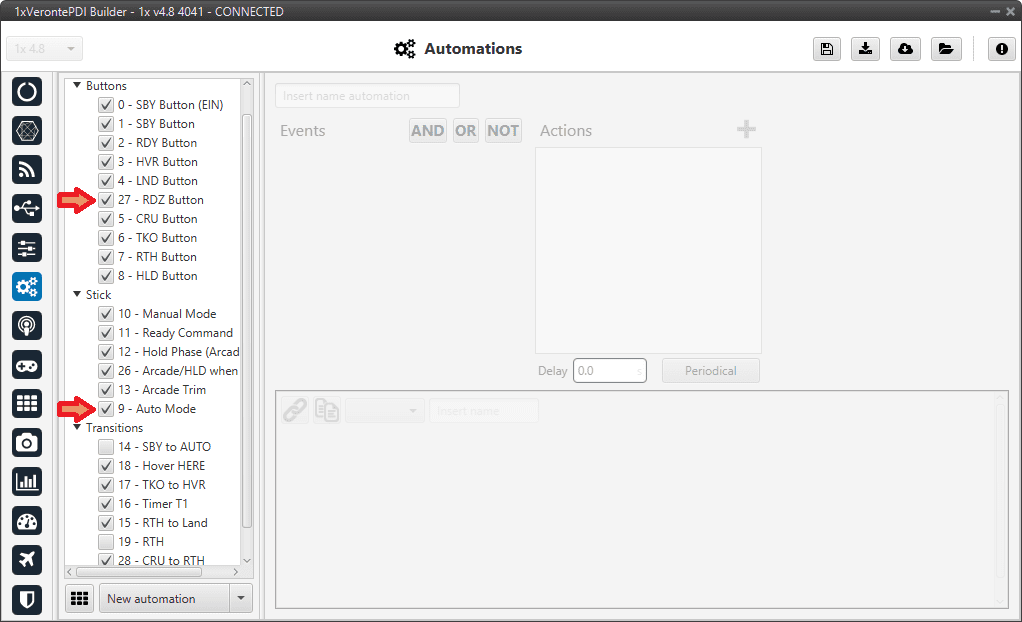Toggle the 9 - Auto Mode checkbox

pyautogui.click(x=106, y=409)
